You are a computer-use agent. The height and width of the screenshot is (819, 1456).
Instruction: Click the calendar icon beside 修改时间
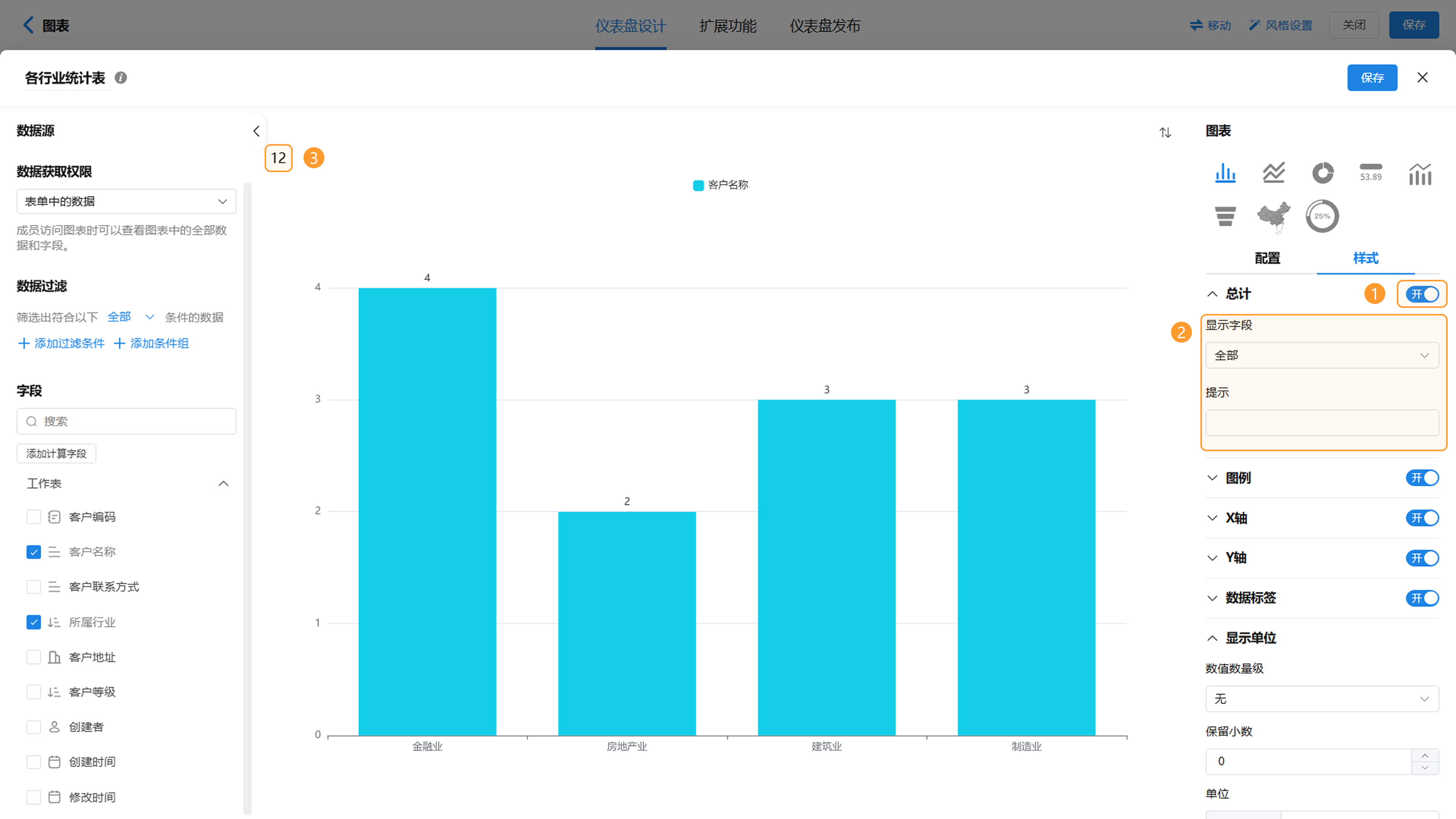pyautogui.click(x=54, y=797)
